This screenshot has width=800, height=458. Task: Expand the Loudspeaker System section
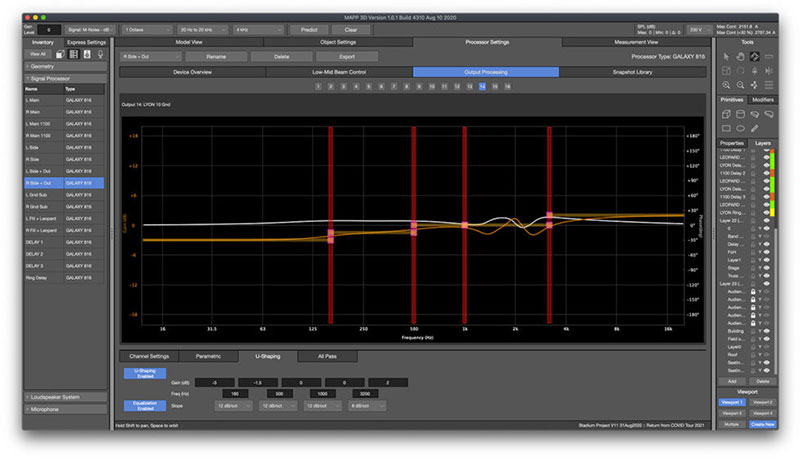click(x=65, y=396)
